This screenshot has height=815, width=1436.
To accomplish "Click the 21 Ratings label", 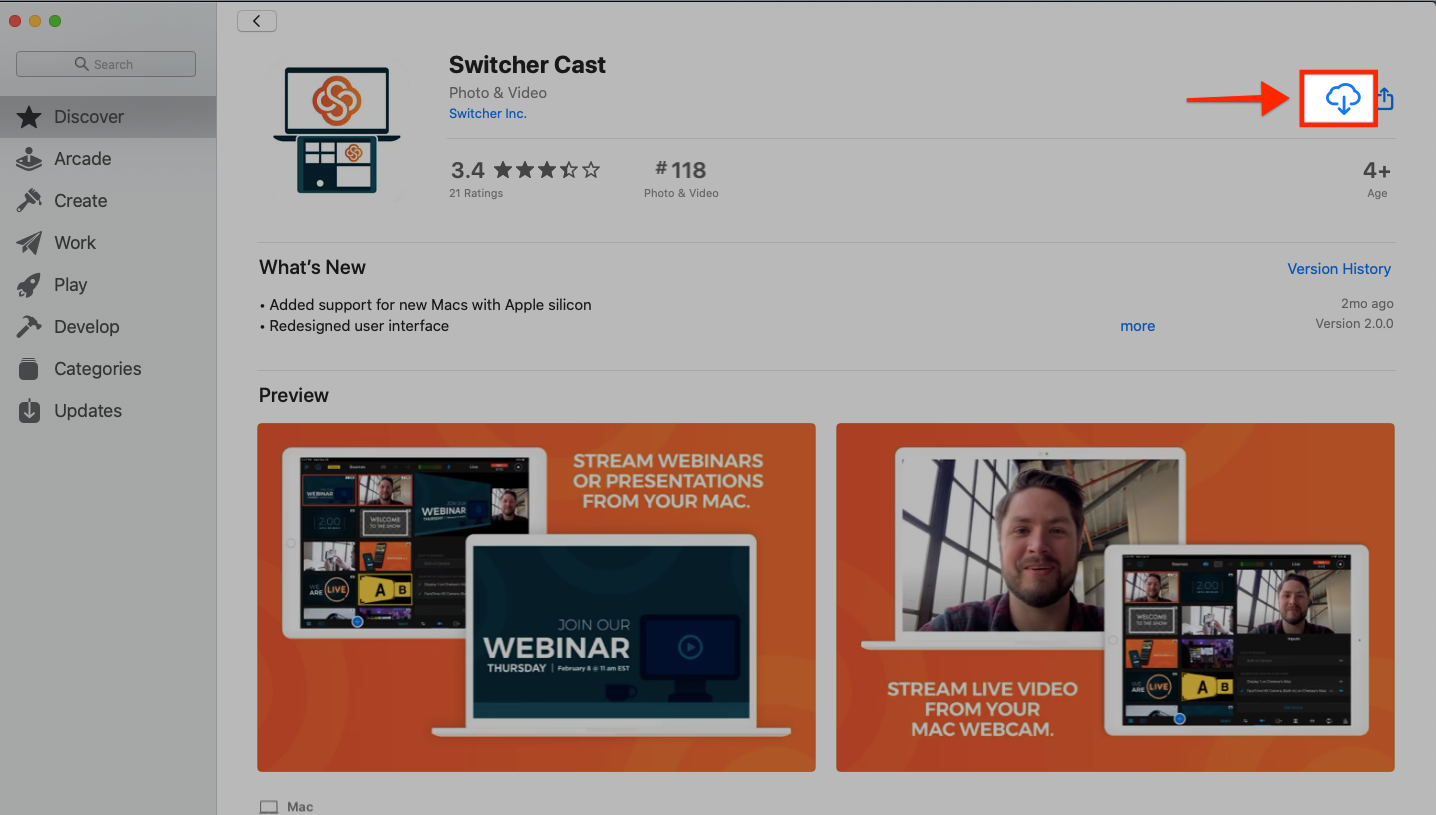I will 477,193.
